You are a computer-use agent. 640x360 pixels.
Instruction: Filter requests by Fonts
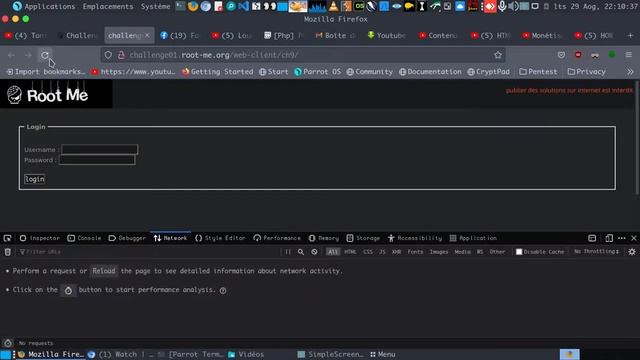(x=415, y=252)
